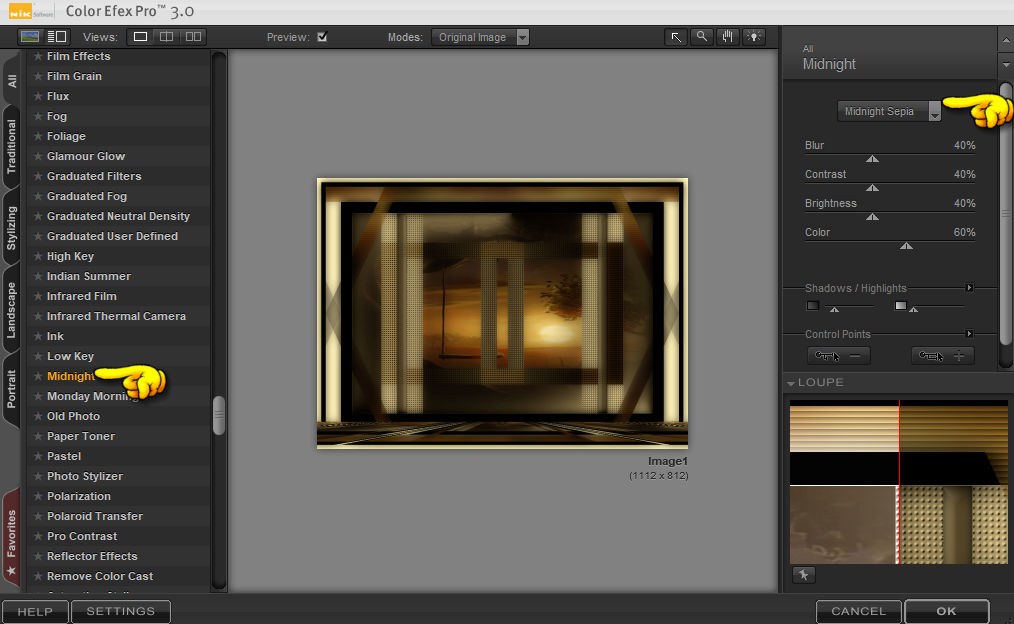Favorite the High Key filter star
Viewport: 1014px width, 624px height.
(38, 257)
